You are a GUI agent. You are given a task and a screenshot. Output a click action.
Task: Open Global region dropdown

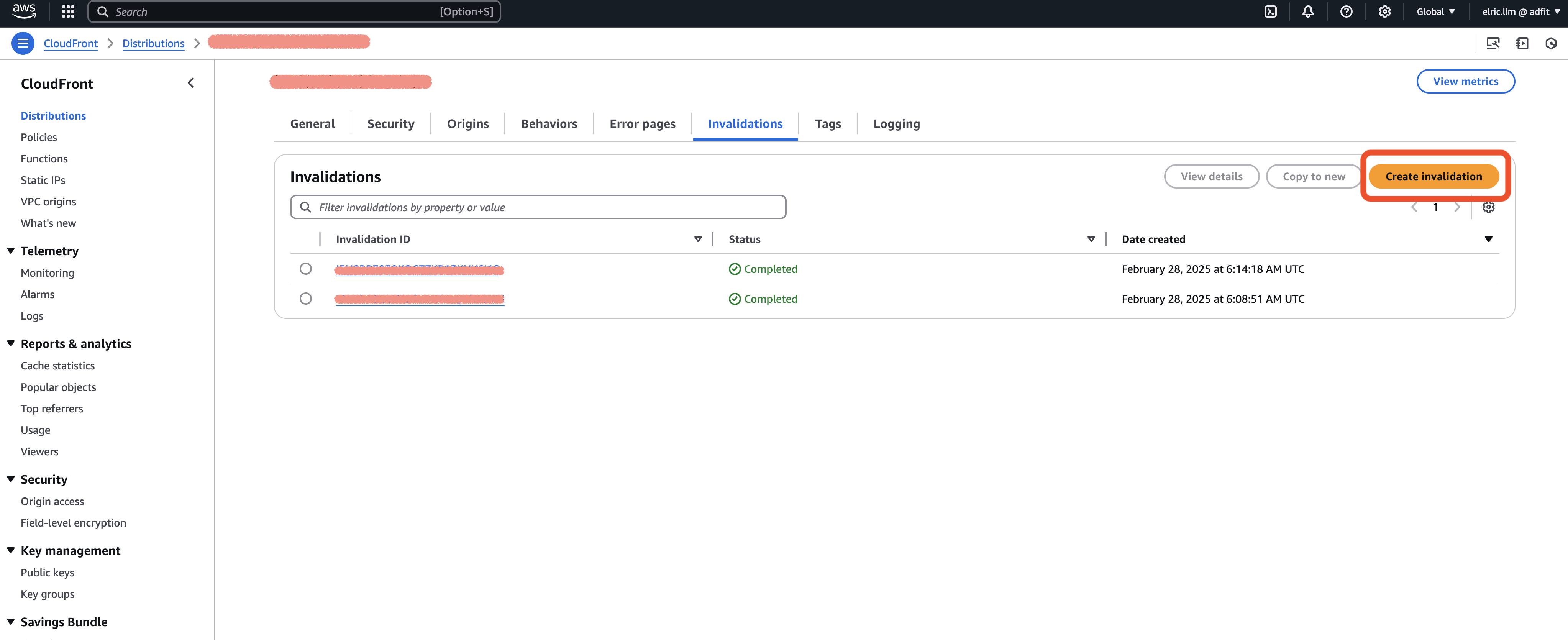pyautogui.click(x=1435, y=11)
